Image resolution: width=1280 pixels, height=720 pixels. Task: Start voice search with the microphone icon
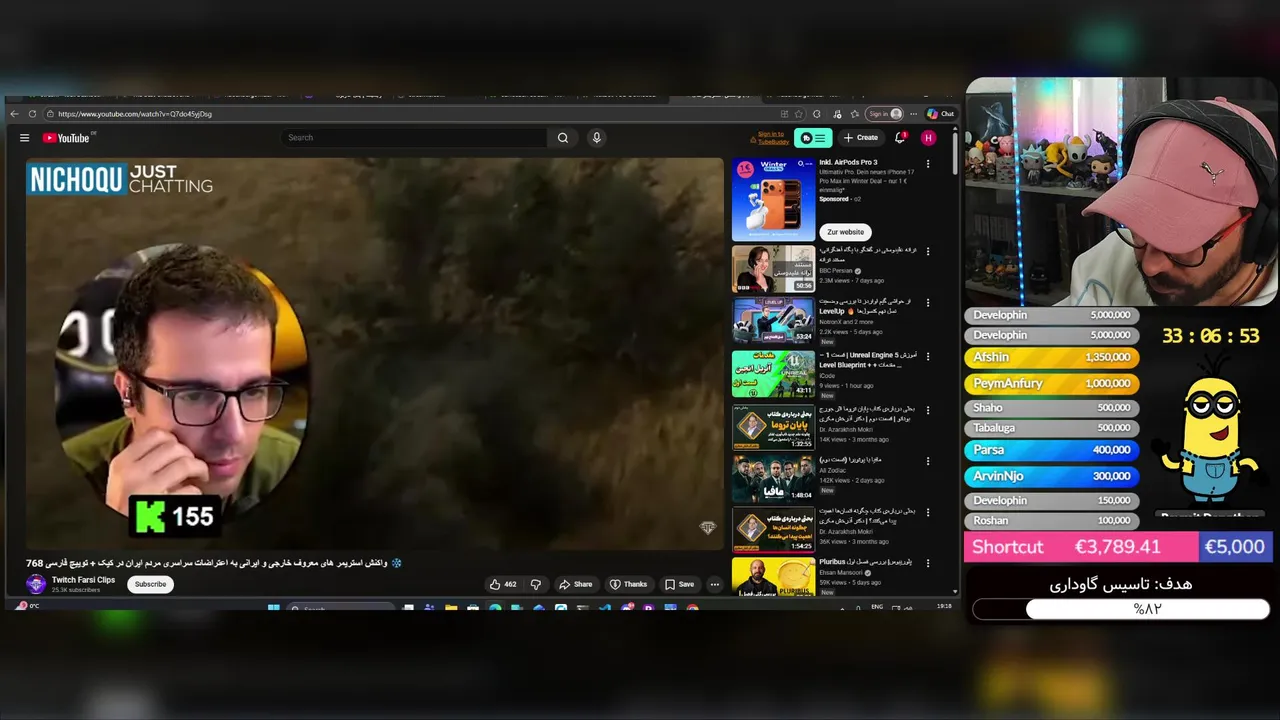pos(596,138)
